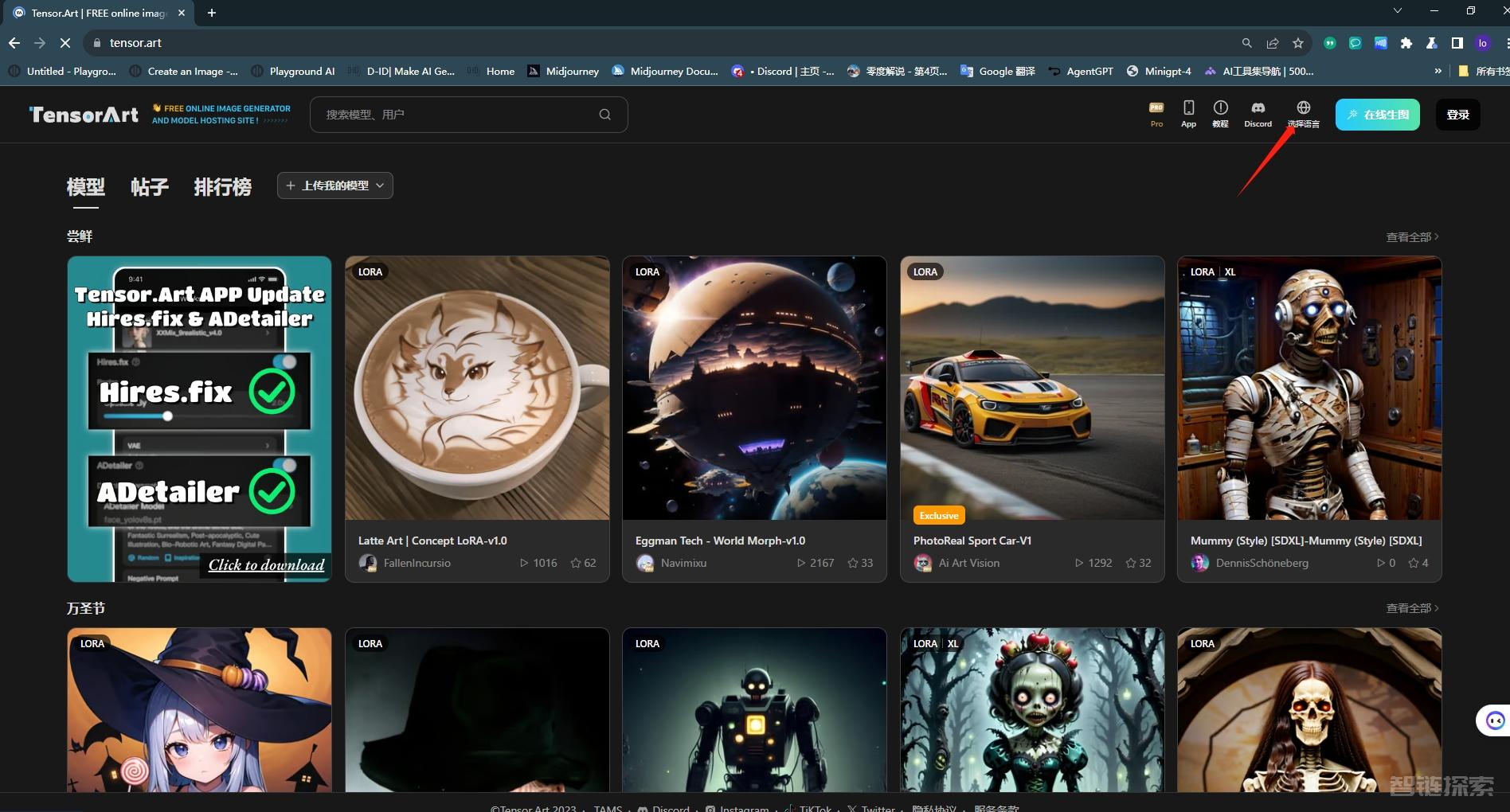Click the model and user search field

[x=468, y=115]
